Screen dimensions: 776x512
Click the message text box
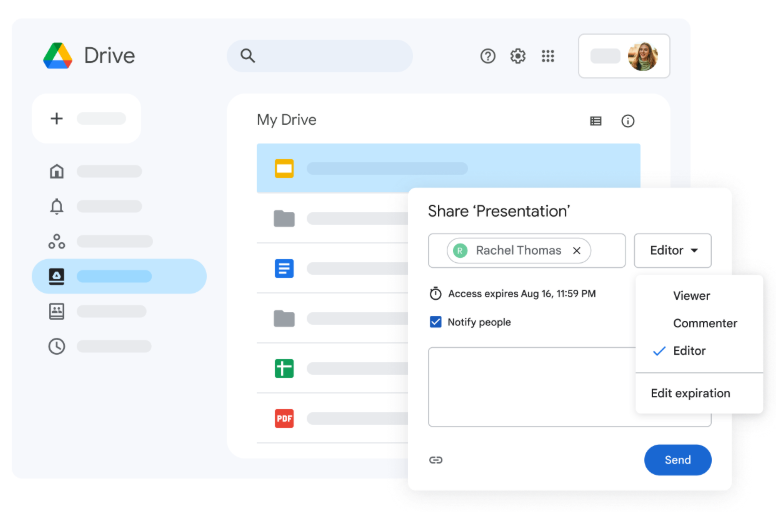pyautogui.click(x=532, y=387)
